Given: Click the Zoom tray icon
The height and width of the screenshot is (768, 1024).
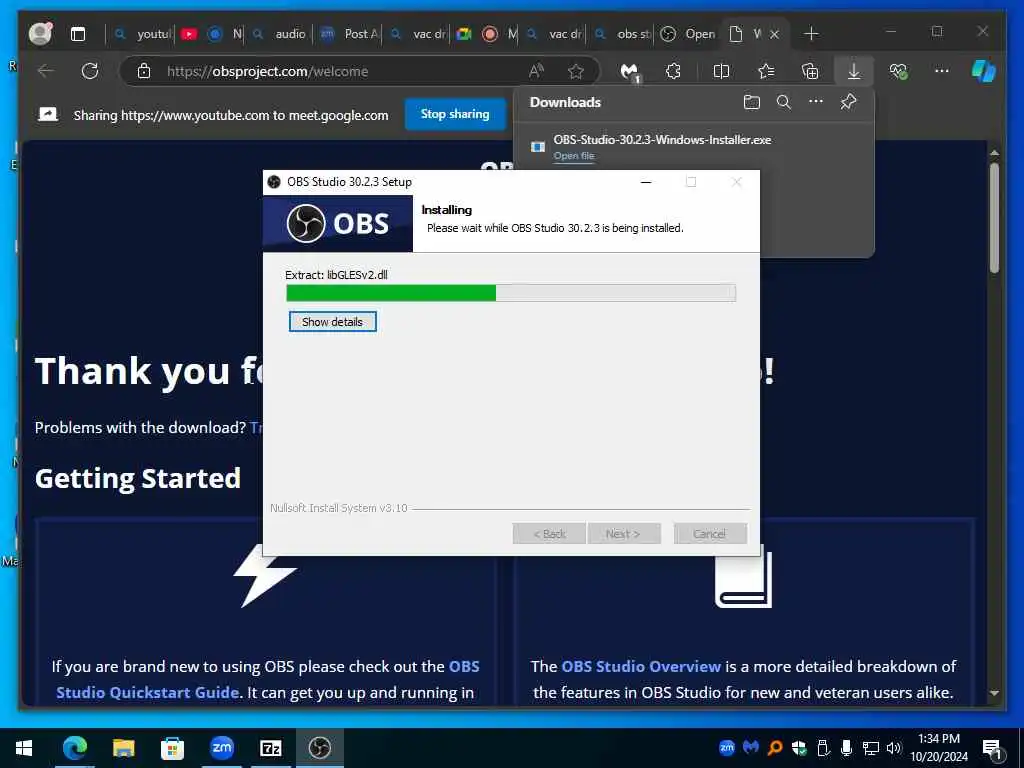Looking at the screenshot, I should (x=726, y=748).
